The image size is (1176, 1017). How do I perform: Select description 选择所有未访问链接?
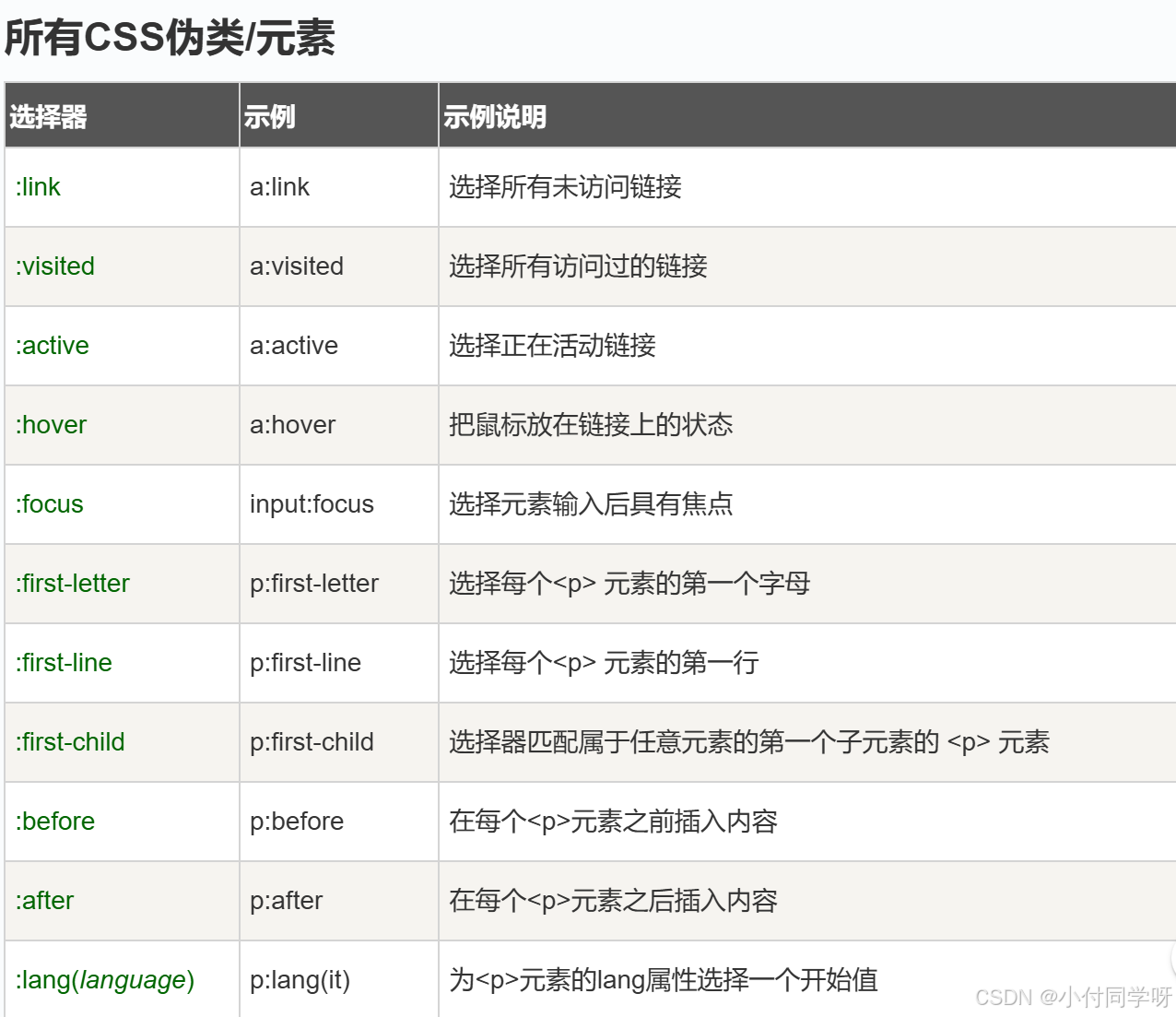click(565, 187)
